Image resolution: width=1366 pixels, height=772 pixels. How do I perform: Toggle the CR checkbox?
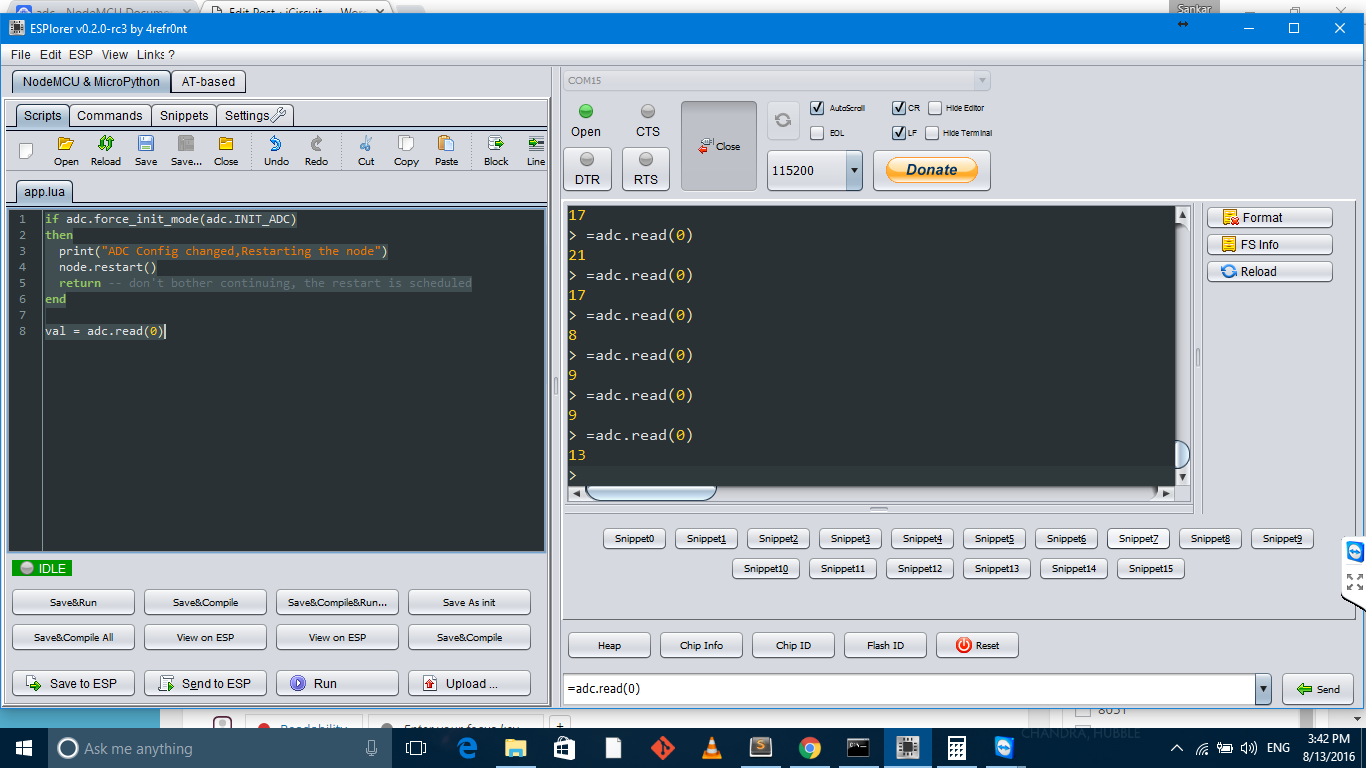pyautogui.click(x=899, y=108)
